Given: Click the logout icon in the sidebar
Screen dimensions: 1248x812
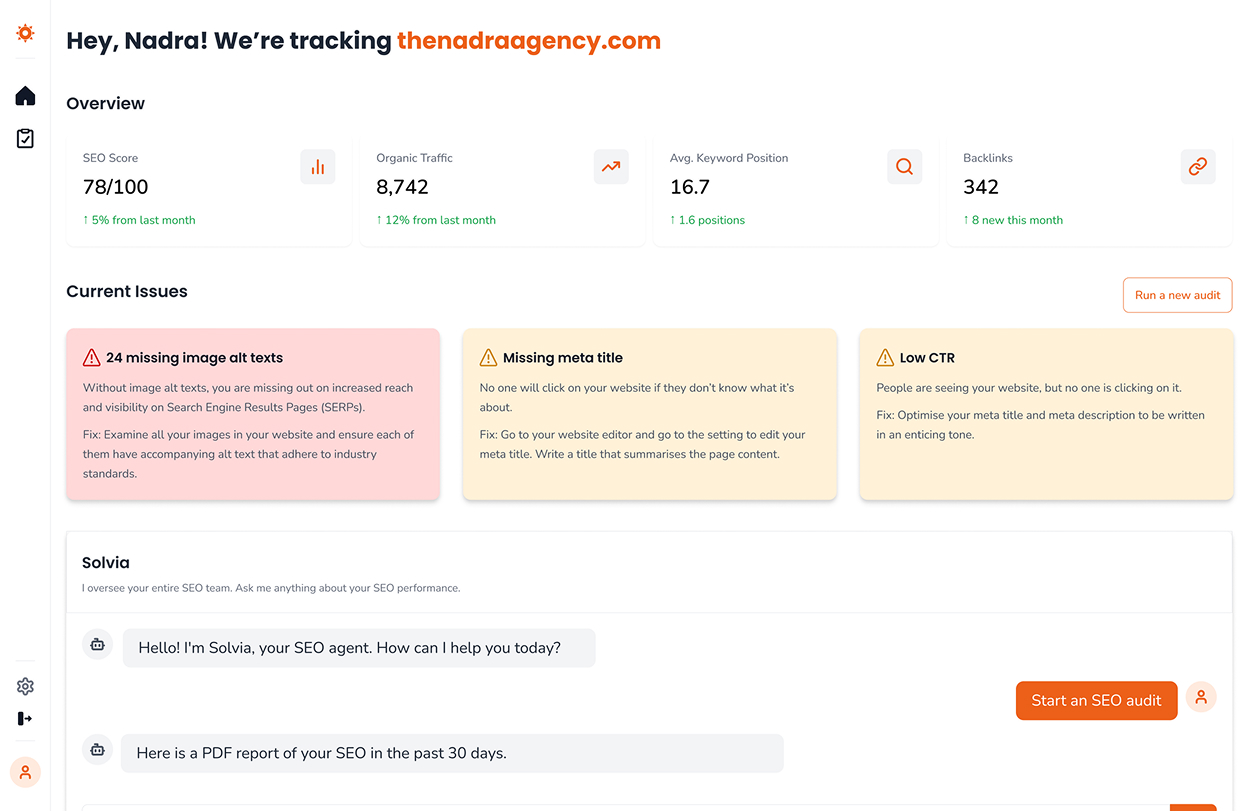Looking at the screenshot, I should [x=25, y=718].
